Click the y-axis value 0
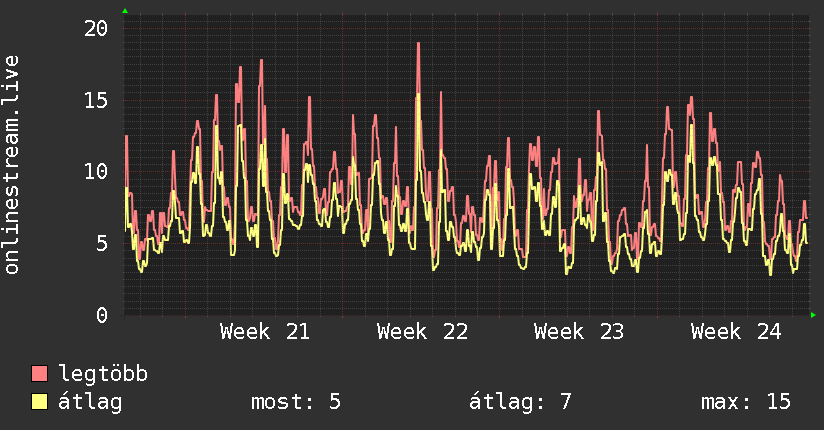The height and width of the screenshot is (430, 824). 102,315
